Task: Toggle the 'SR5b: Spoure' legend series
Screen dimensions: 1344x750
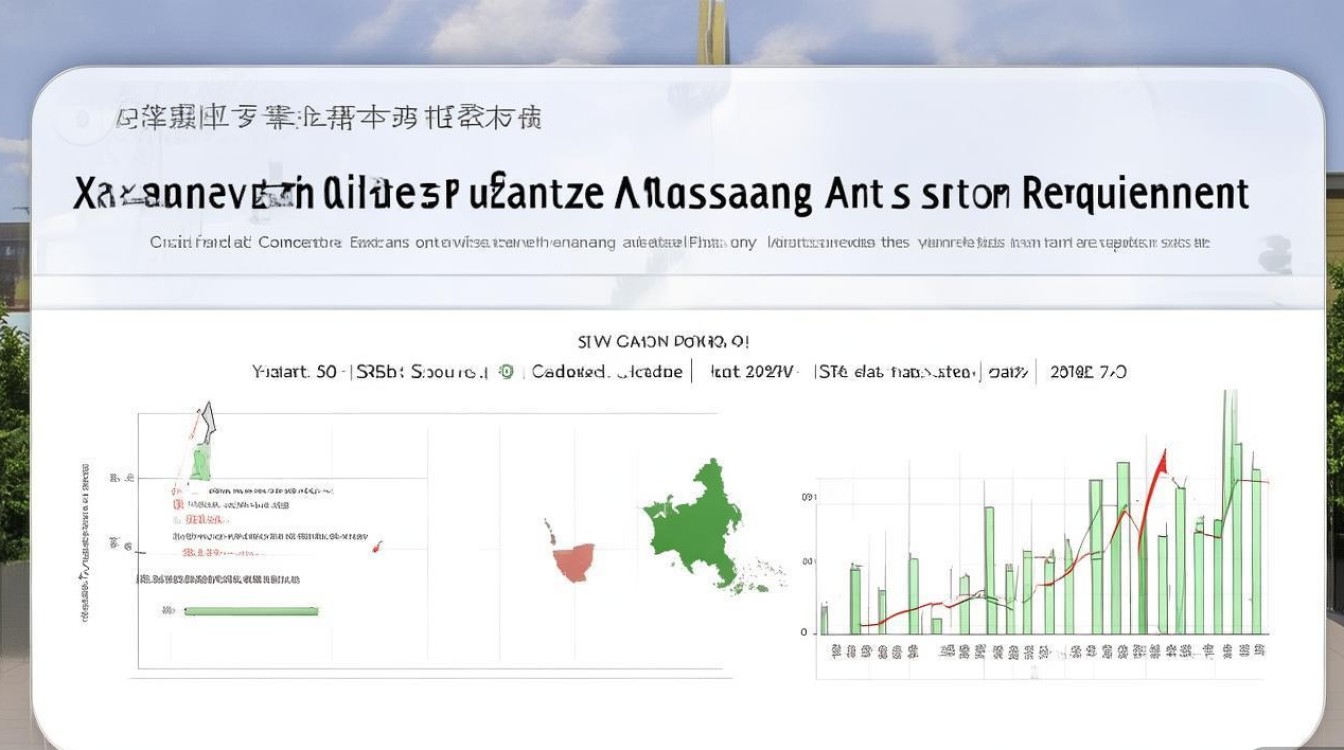Action: coord(416,372)
